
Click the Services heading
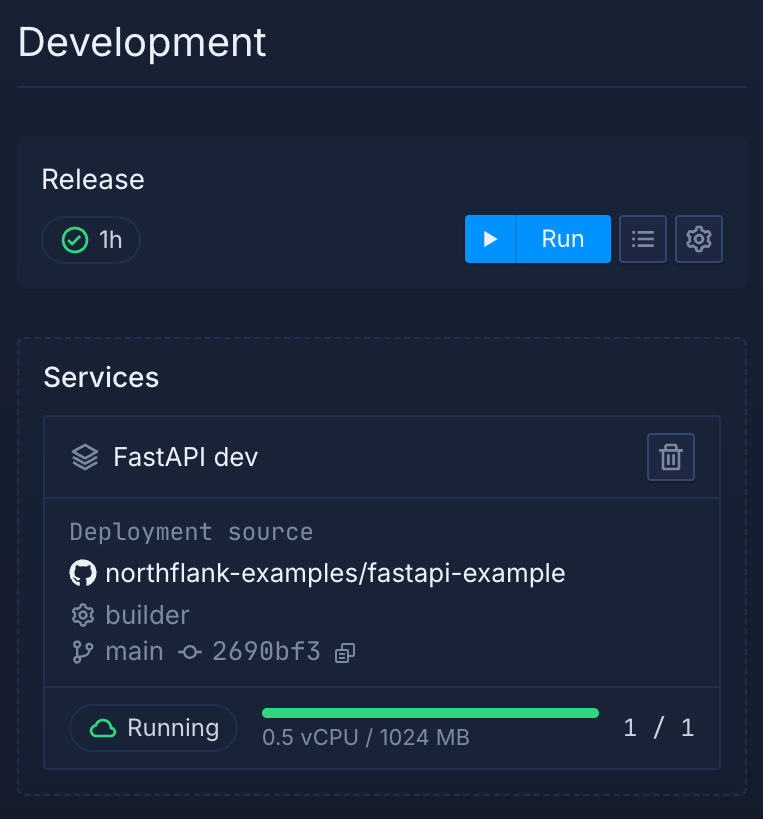pos(101,378)
